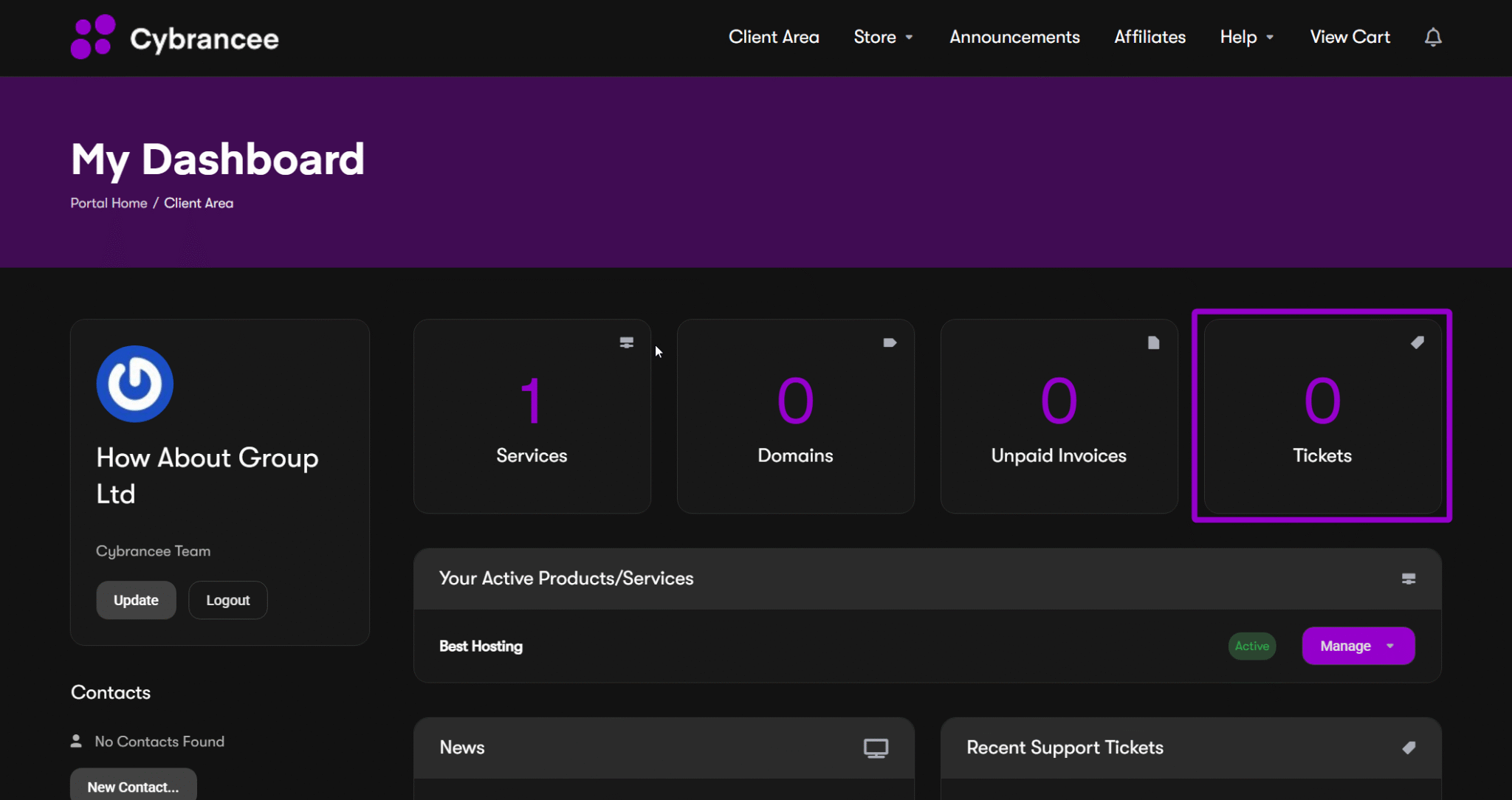Click the ticket icon in Recent Support Tickets
Image resolution: width=1512 pixels, height=800 pixels.
(1409, 748)
